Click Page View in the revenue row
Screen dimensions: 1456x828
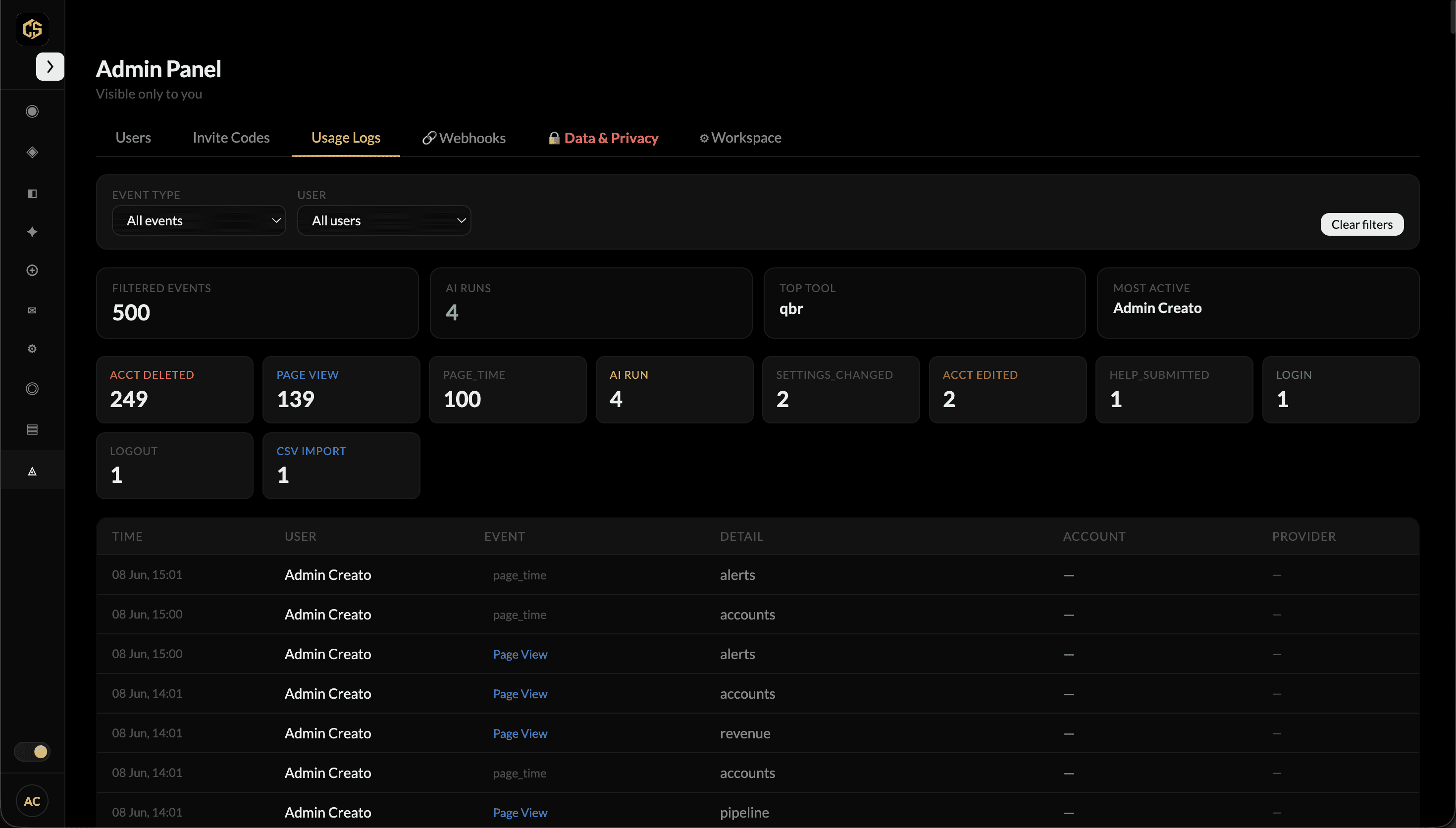(520, 733)
